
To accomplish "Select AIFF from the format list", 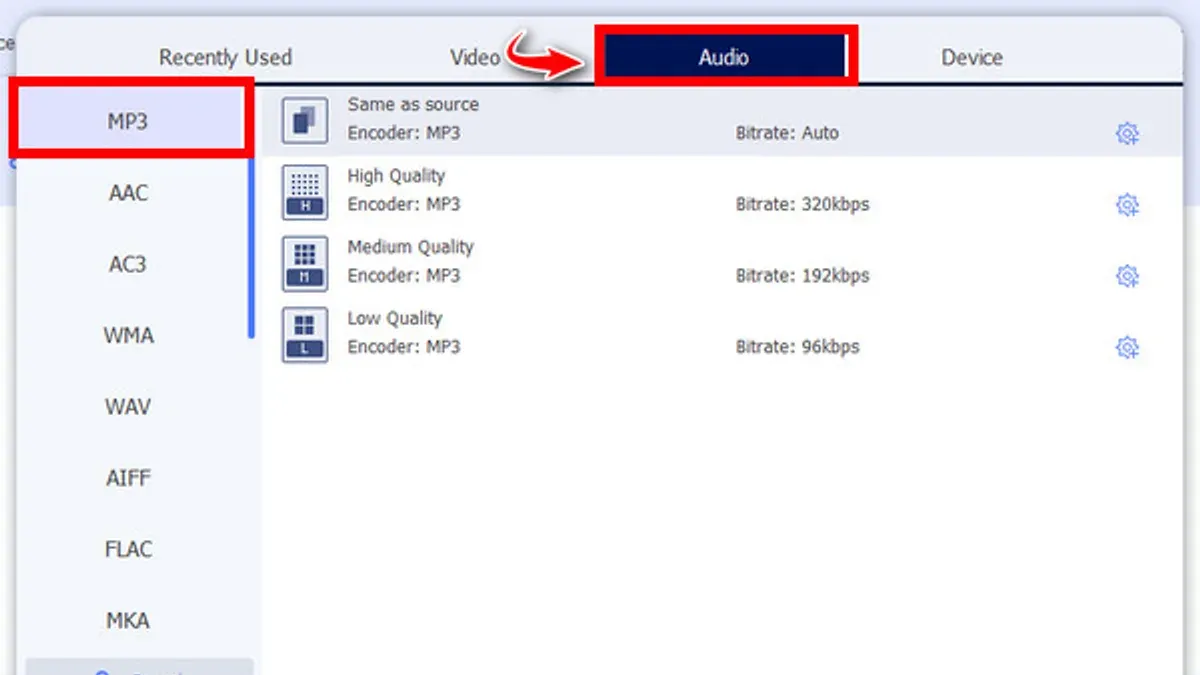I will tap(129, 478).
